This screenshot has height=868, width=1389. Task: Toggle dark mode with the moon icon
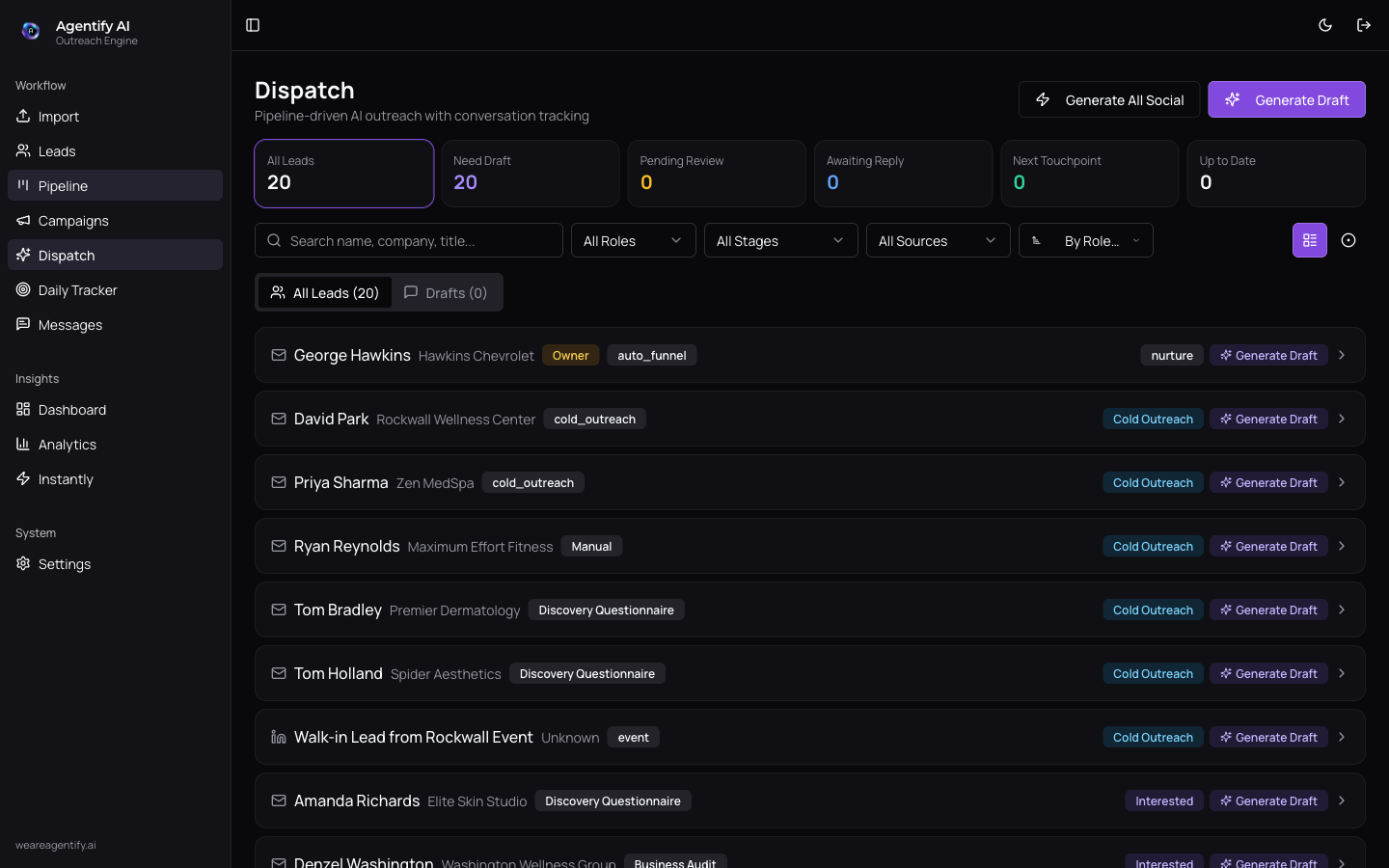coord(1325,24)
